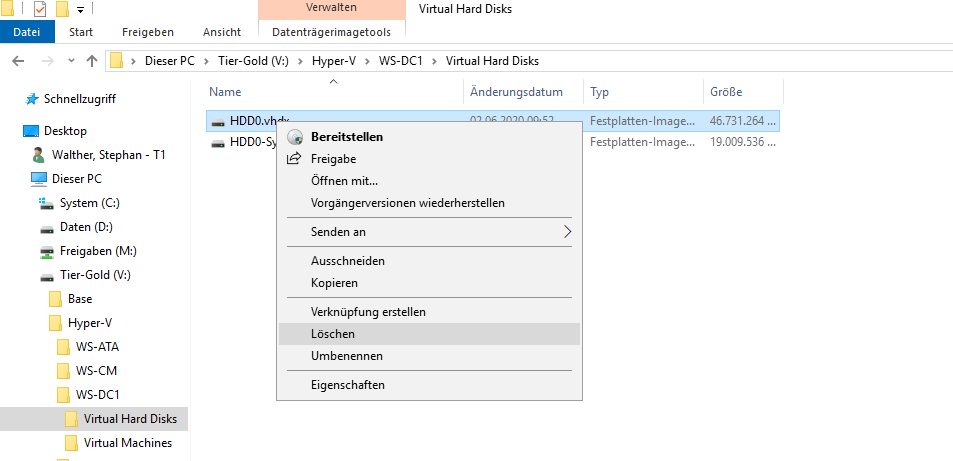This screenshot has width=953, height=461.
Task: Expand the chevron after Tier-Gold (V:) in path
Action: click(301, 61)
